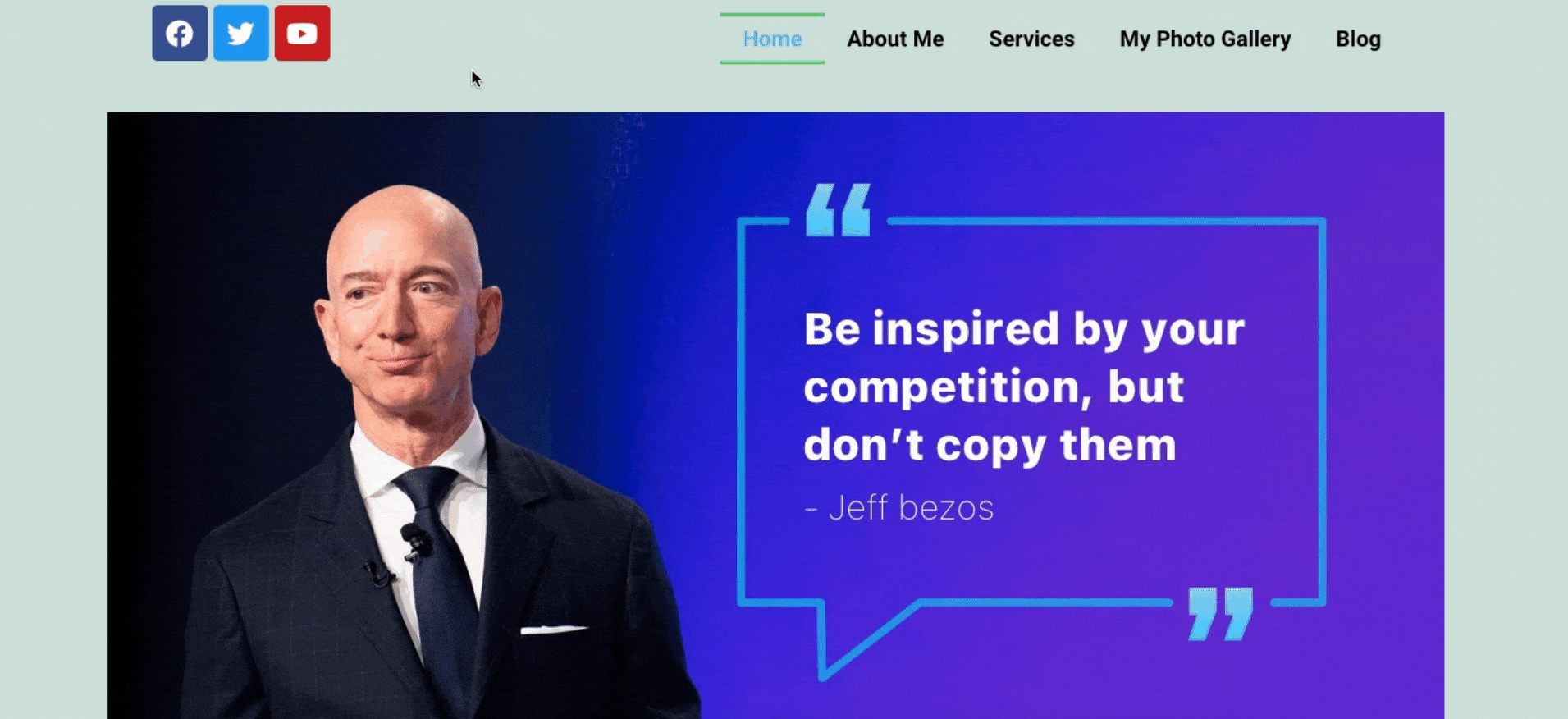Click the lapel microphone on the suit
Viewport: 1568px width, 719px height.
[417, 542]
